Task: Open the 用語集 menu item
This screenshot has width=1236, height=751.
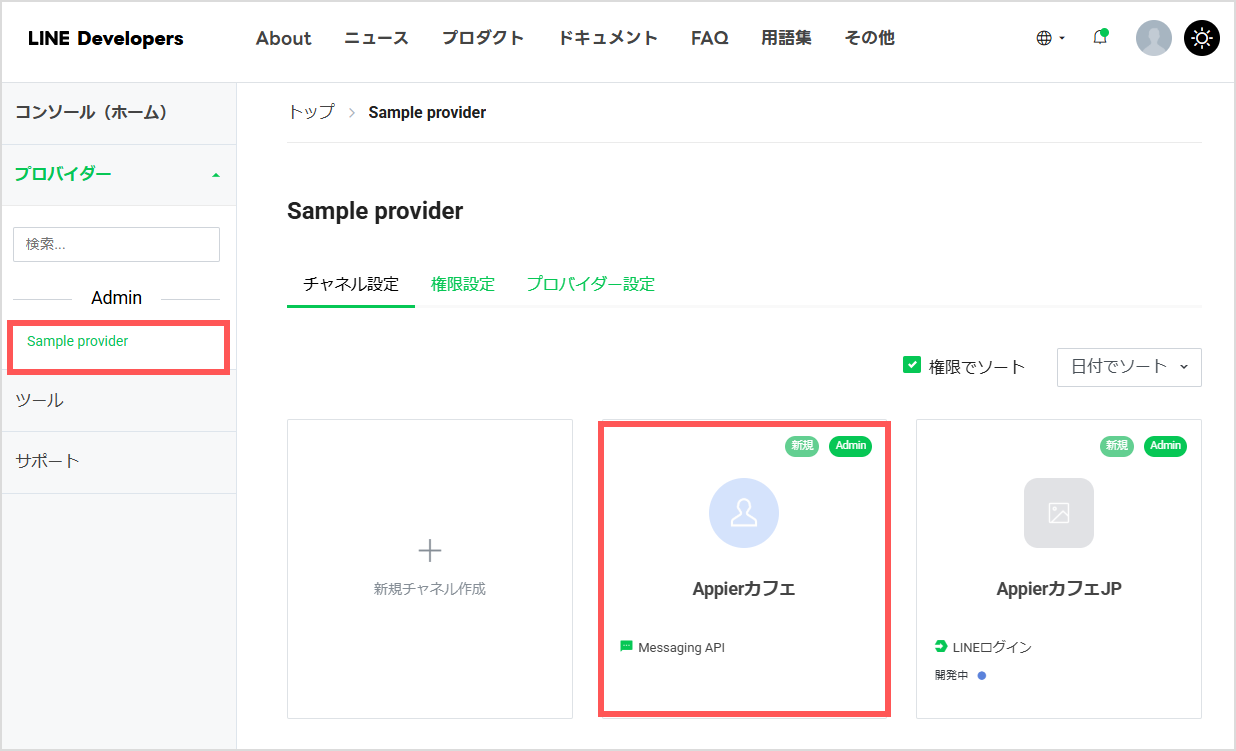Action: pos(786,38)
